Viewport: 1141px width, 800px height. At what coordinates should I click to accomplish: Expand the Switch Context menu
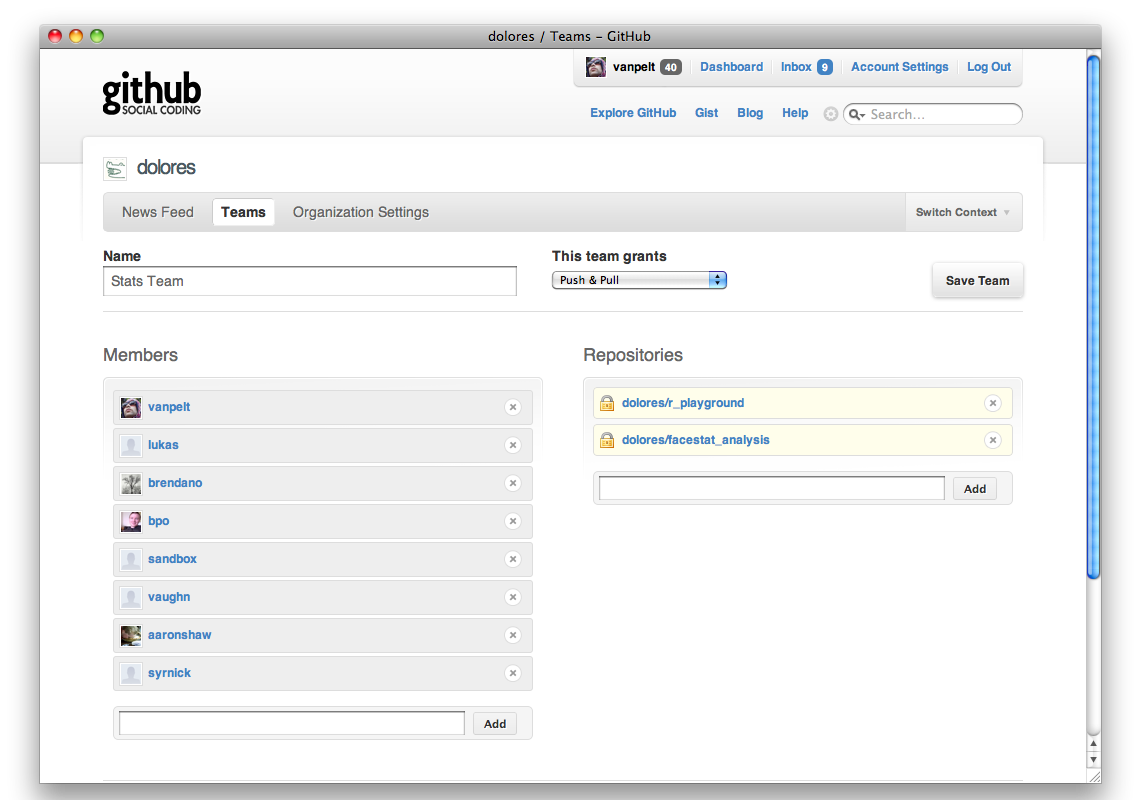962,212
